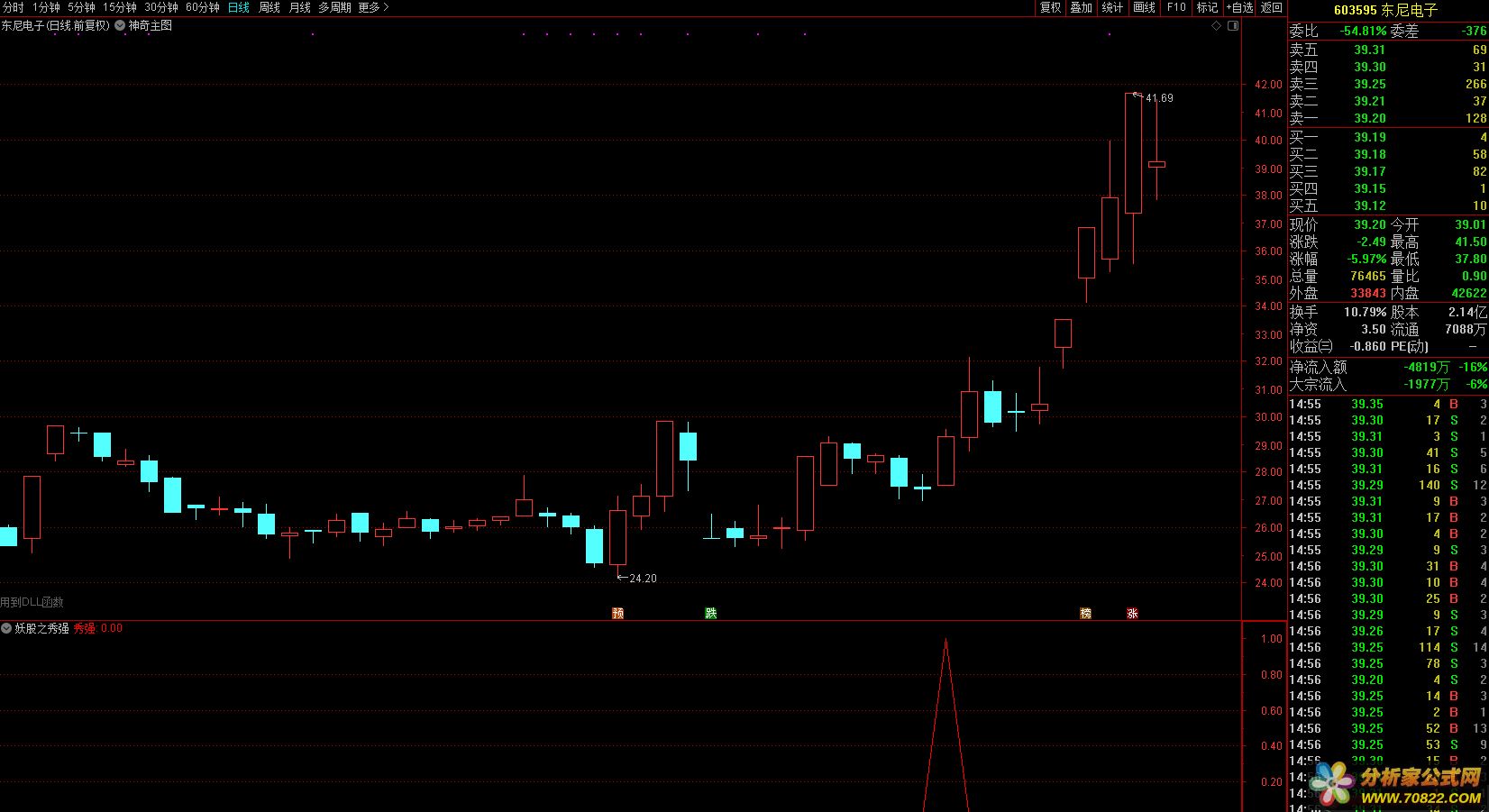The height and width of the screenshot is (812, 1489).
Task: Toggle 叠加 overlay mode
Action: click(1081, 7)
